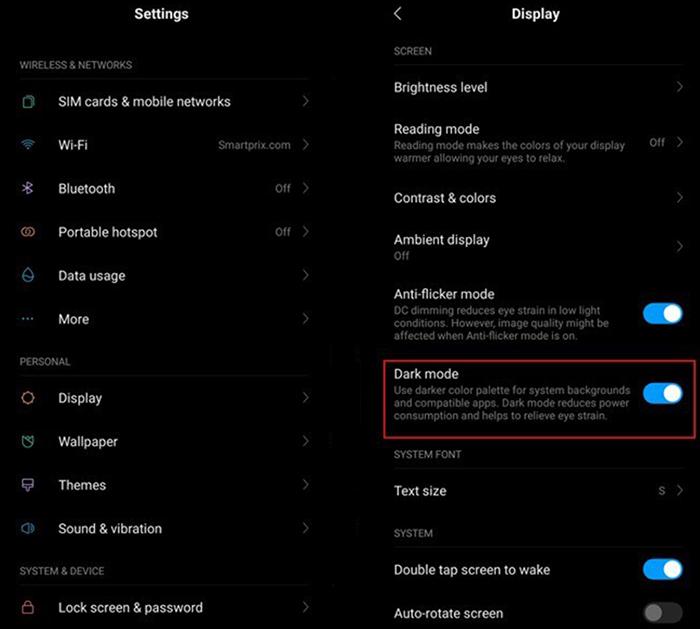Open the More wireless settings entry
The image size is (700, 629).
tap(164, 319)
